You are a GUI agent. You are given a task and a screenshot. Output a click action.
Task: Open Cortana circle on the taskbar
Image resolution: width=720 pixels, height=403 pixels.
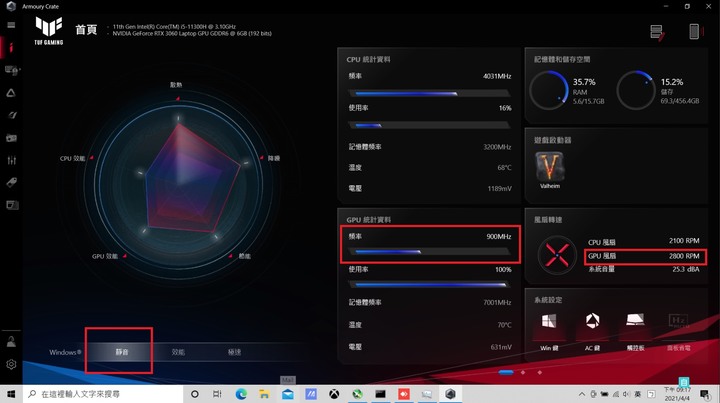pos(195,394)
